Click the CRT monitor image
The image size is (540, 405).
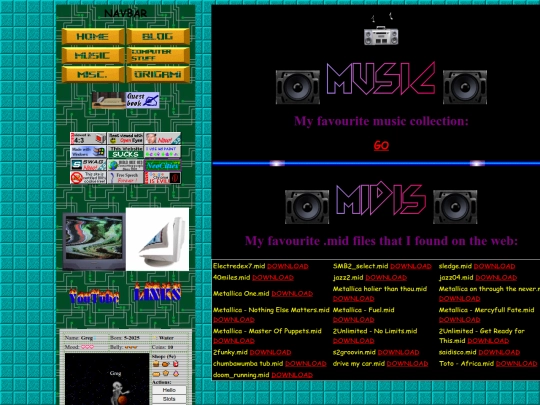157,239
